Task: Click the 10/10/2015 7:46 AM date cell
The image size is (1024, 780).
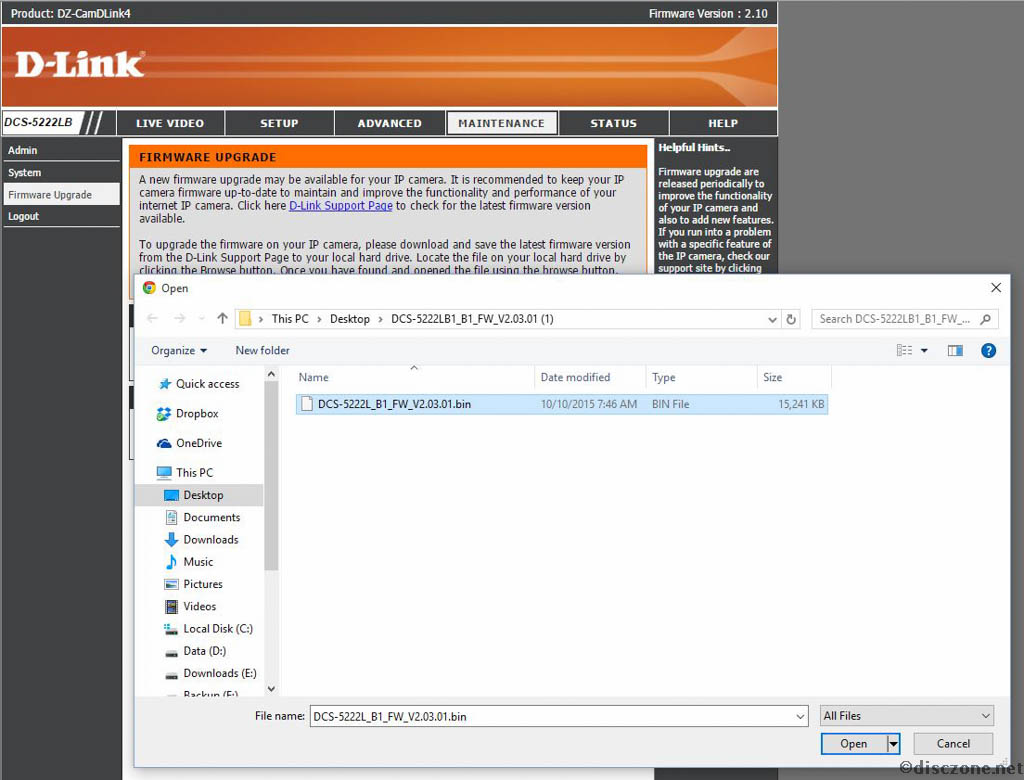Action: pos(588,404)
